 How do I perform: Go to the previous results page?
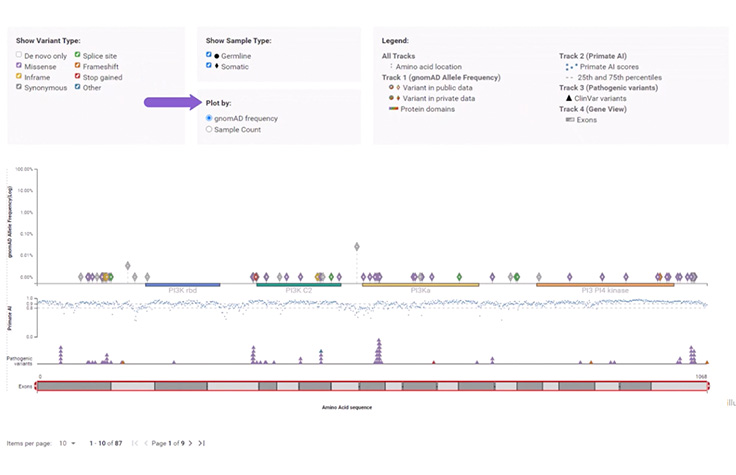147,442
